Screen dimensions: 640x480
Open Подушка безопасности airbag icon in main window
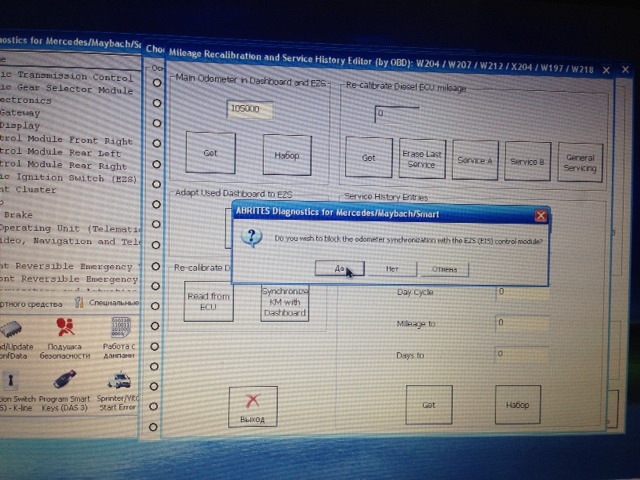click(64, 337)
